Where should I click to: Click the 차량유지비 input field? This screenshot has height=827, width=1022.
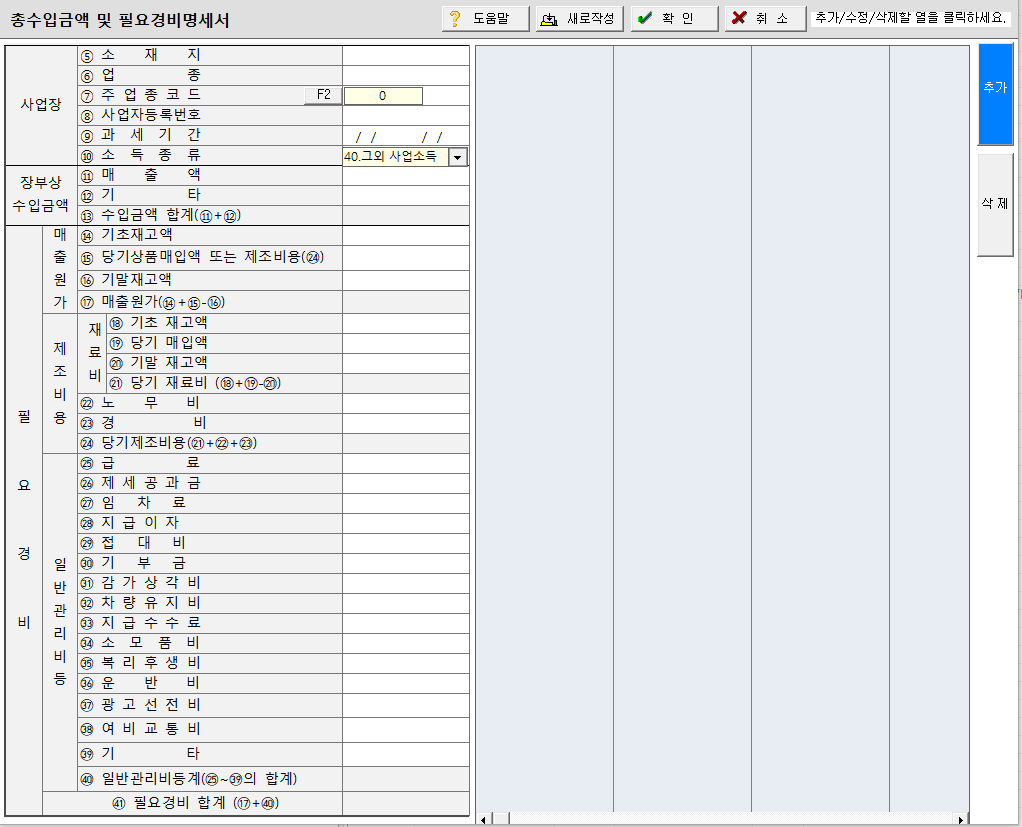[405, 603]
